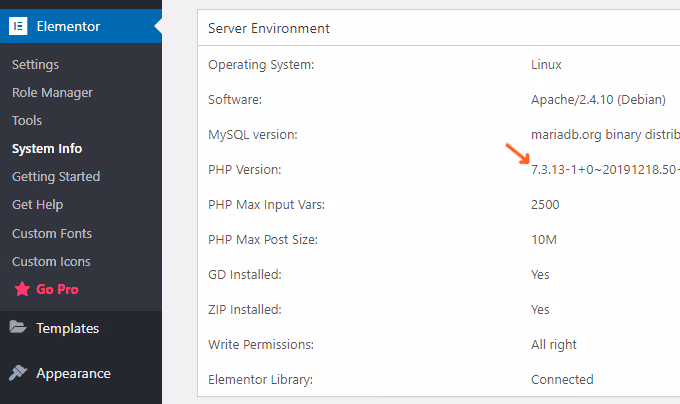Click the Appearance paintbrush icon
This screenshot has height=404, width=680.
click(18, 372)
